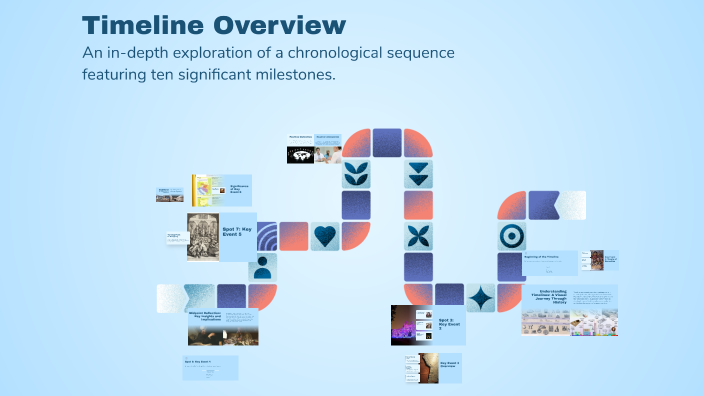
Task: Click the subtitle about ten significant milestones
Action: tap(268, 63)
